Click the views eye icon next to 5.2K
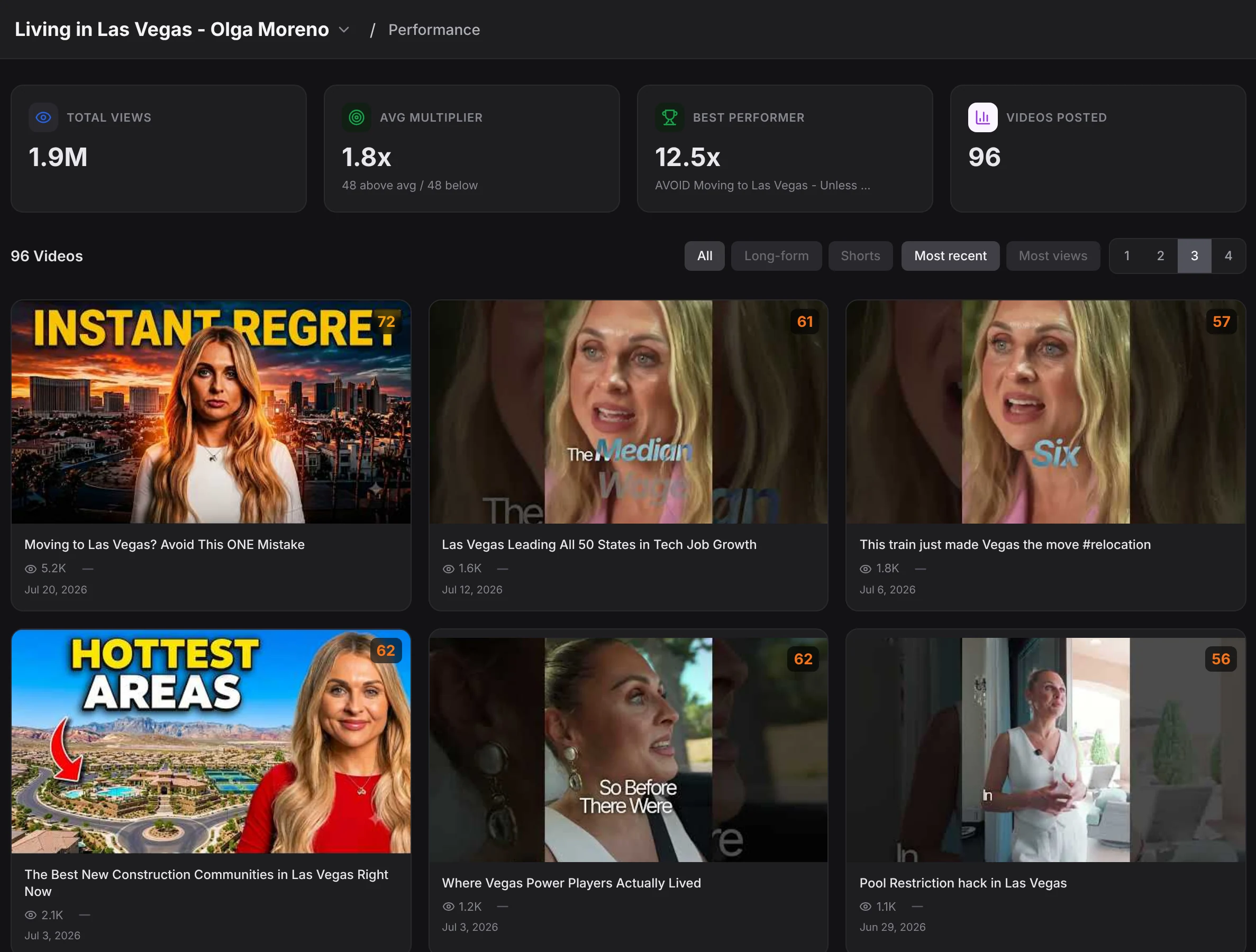This screenshot has height=952, width=1256. [31, 569]
